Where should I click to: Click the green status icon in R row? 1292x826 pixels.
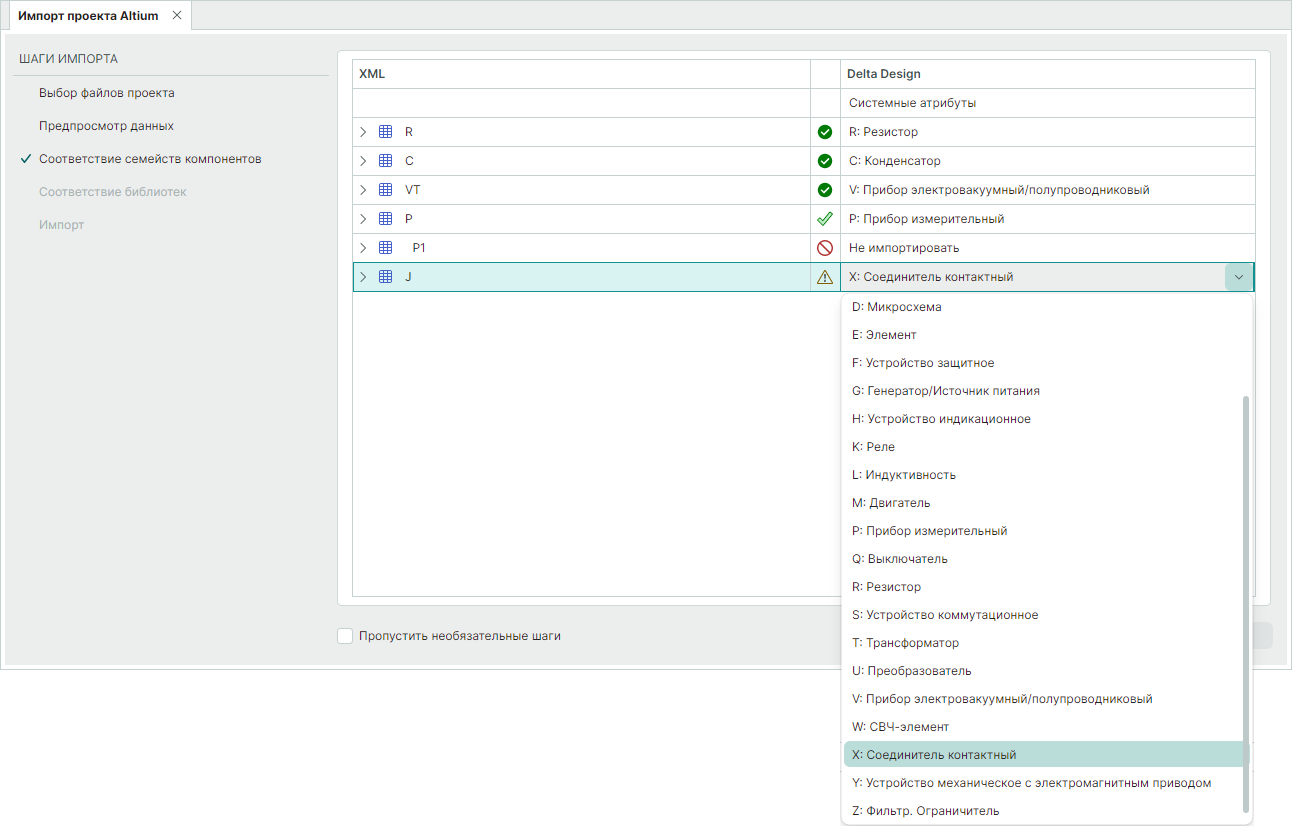click(825, 132)
